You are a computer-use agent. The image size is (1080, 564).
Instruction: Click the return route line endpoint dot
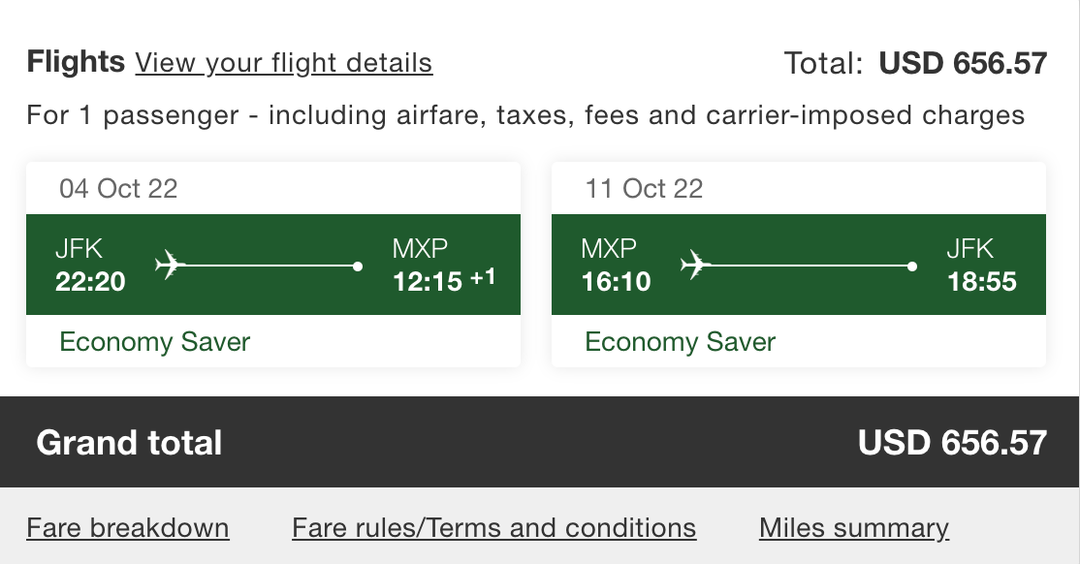(x=912, y=266)
